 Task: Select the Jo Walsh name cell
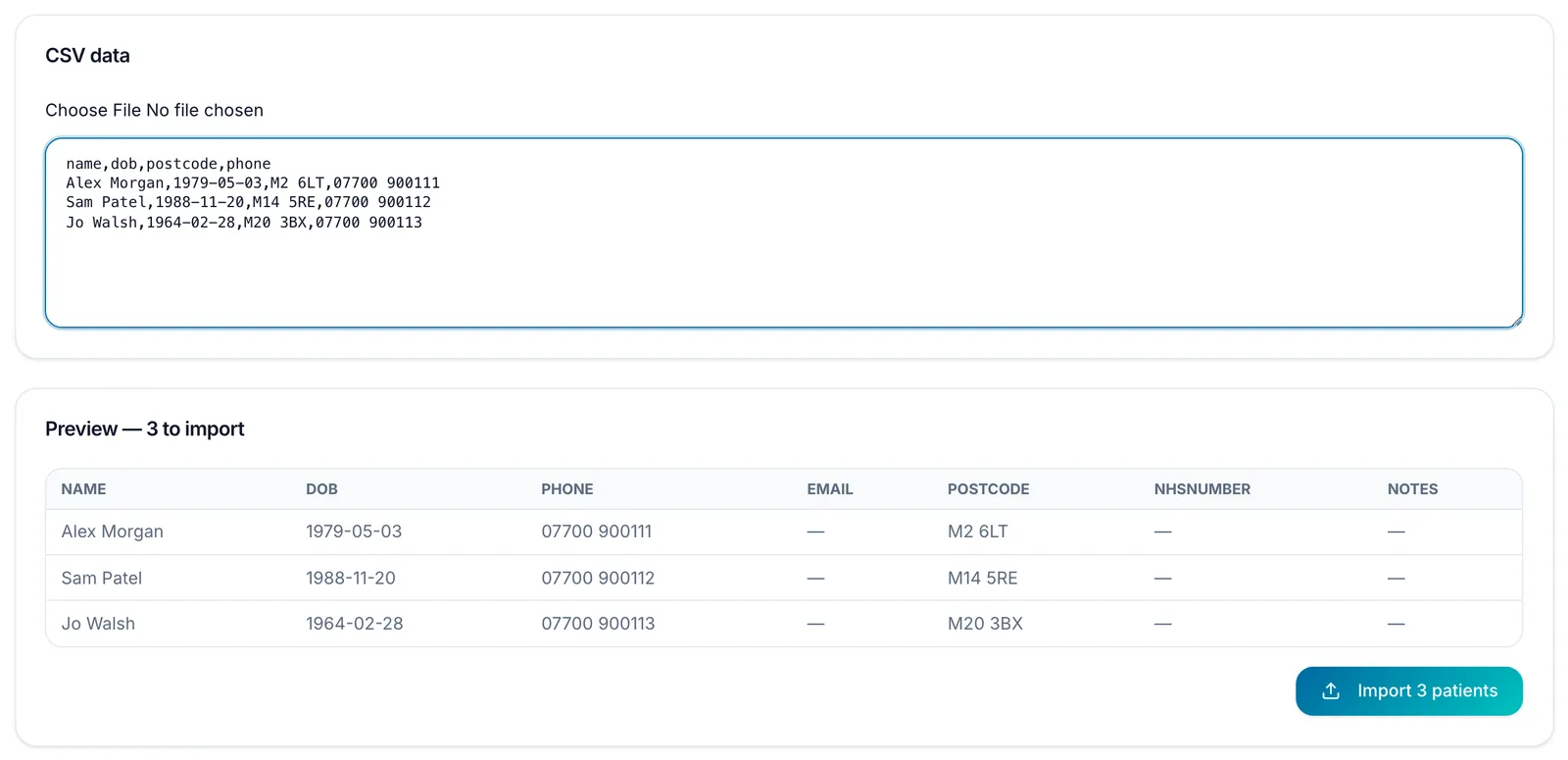[x=98, y=624]
